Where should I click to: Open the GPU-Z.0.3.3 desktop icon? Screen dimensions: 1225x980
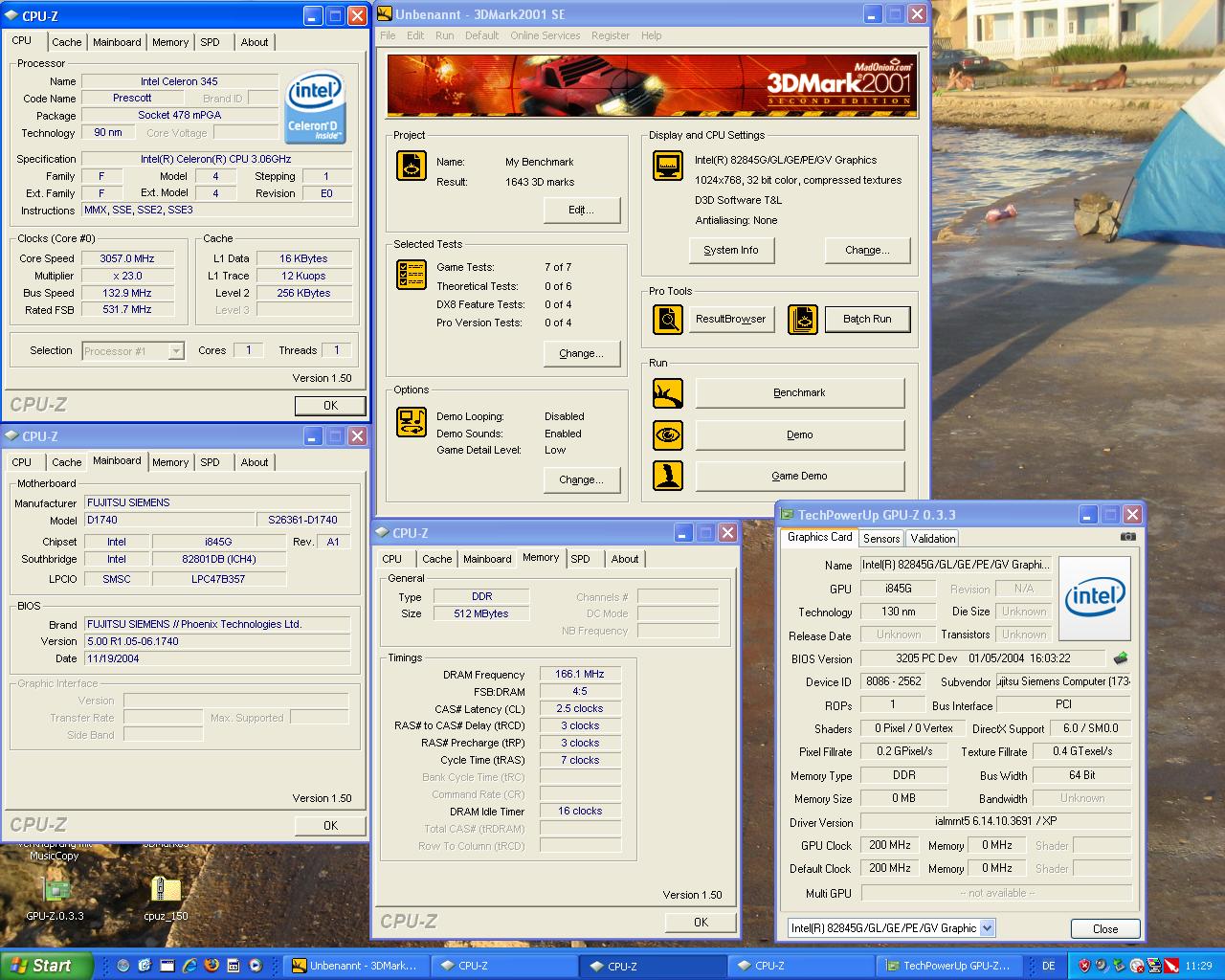[x=56, y=898]
